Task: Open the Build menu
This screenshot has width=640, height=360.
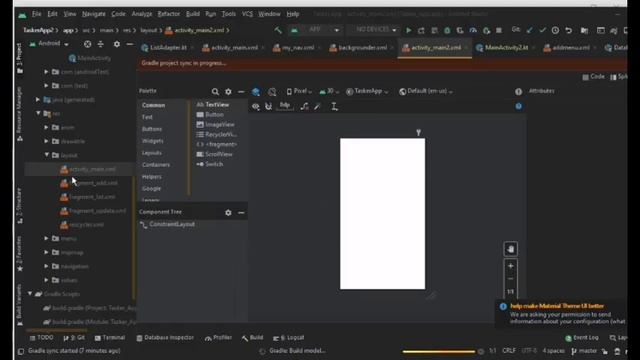Action: [193, 14]
